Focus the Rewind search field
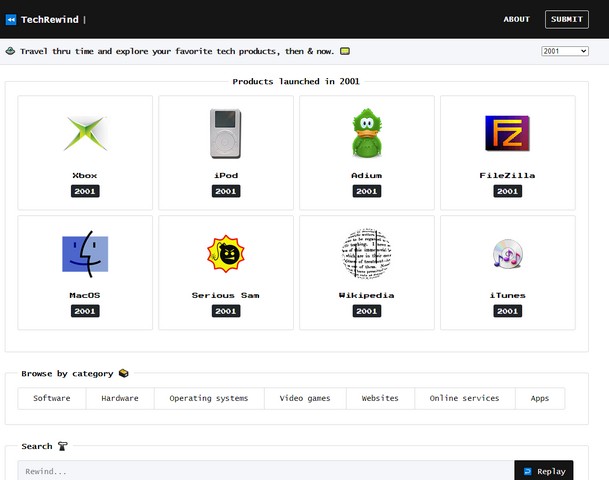609x480 pixels. pos(266,471)
